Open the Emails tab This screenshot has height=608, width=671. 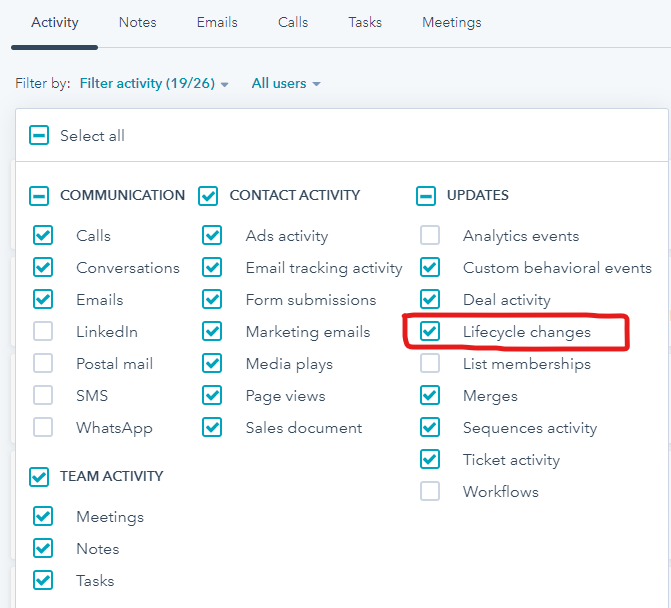click(x=217, y=22)
